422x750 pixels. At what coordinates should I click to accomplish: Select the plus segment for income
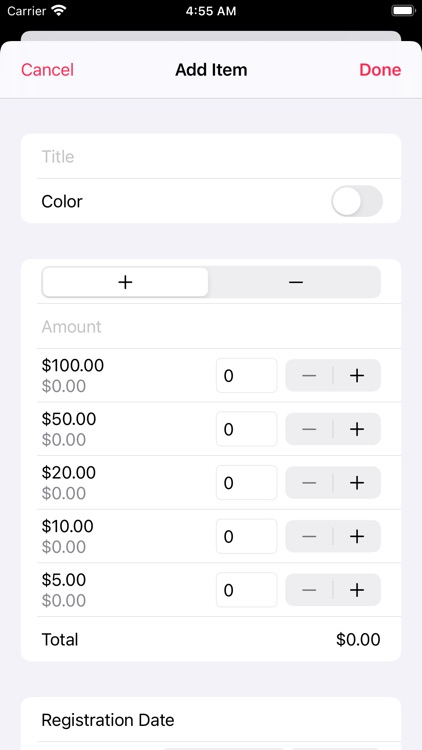pos(125,282)
